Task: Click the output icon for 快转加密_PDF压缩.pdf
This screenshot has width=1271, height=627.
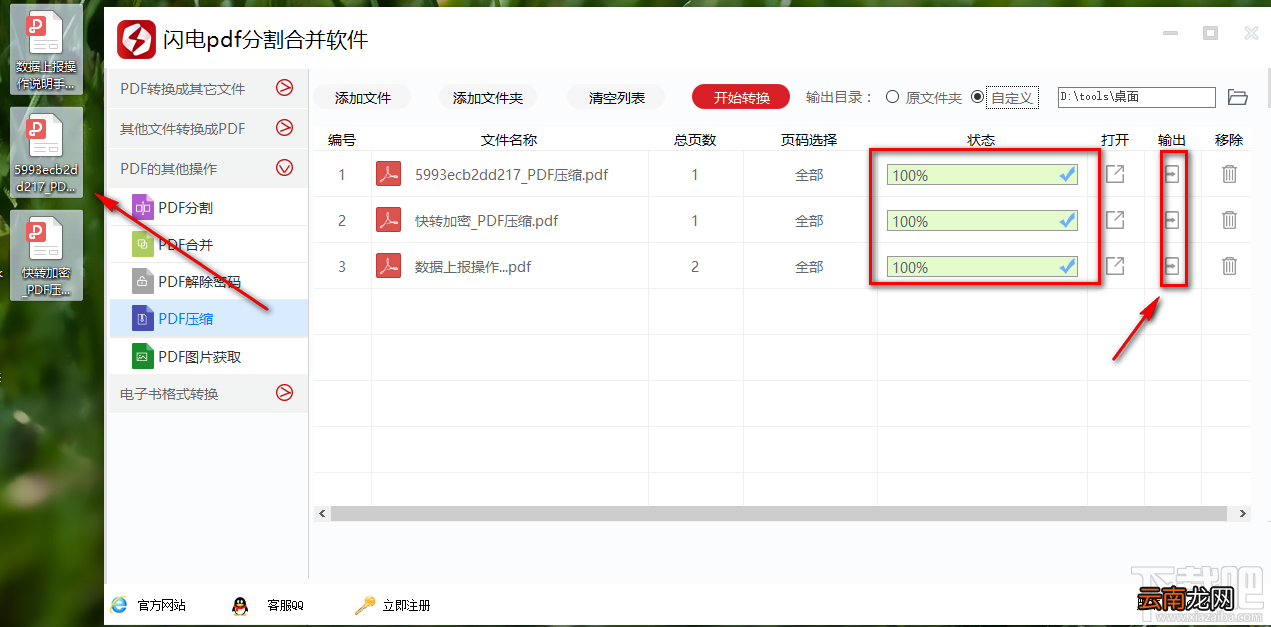Action: pos(1172,220)
